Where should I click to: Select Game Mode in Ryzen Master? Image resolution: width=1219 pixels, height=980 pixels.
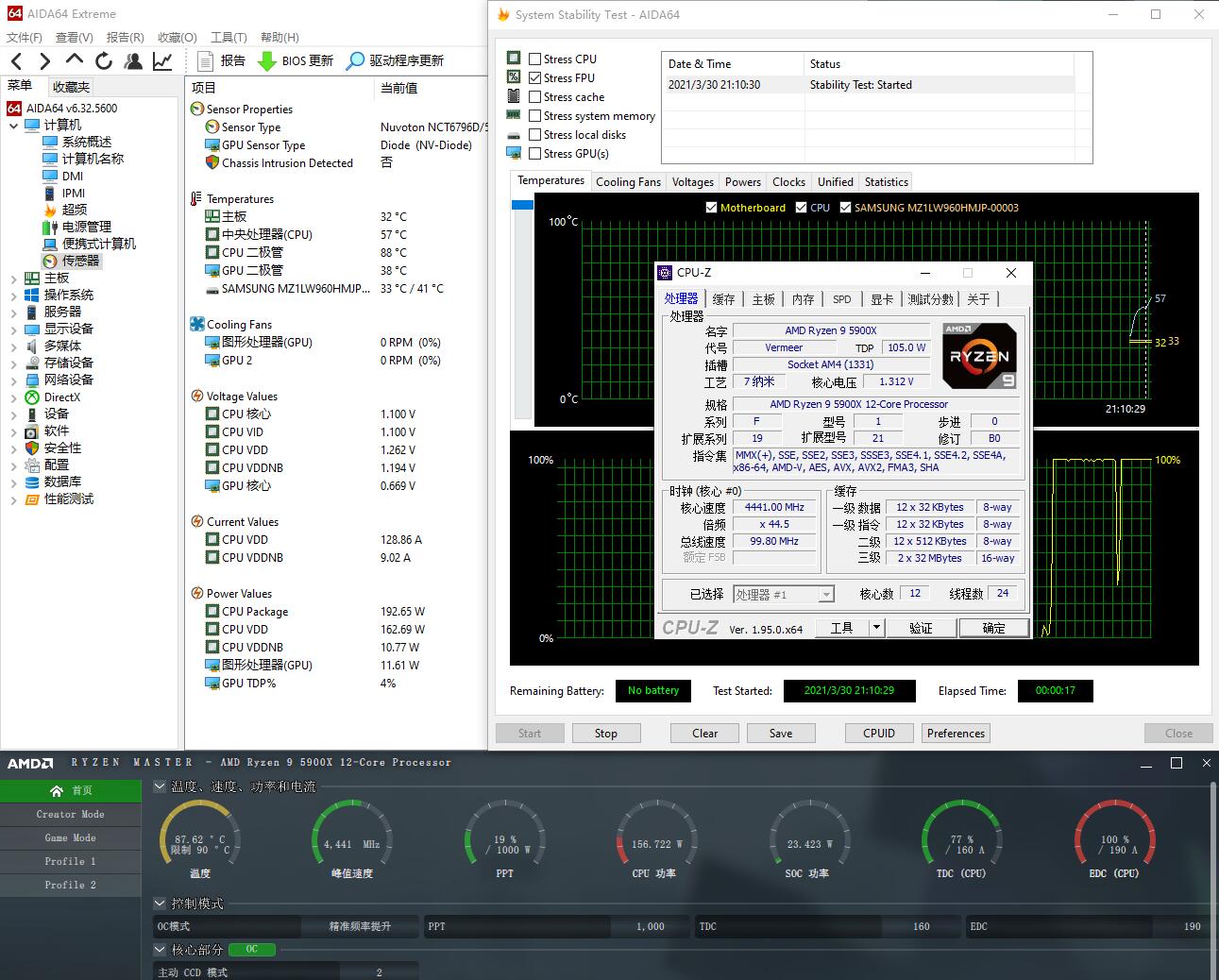coord(70,837)
